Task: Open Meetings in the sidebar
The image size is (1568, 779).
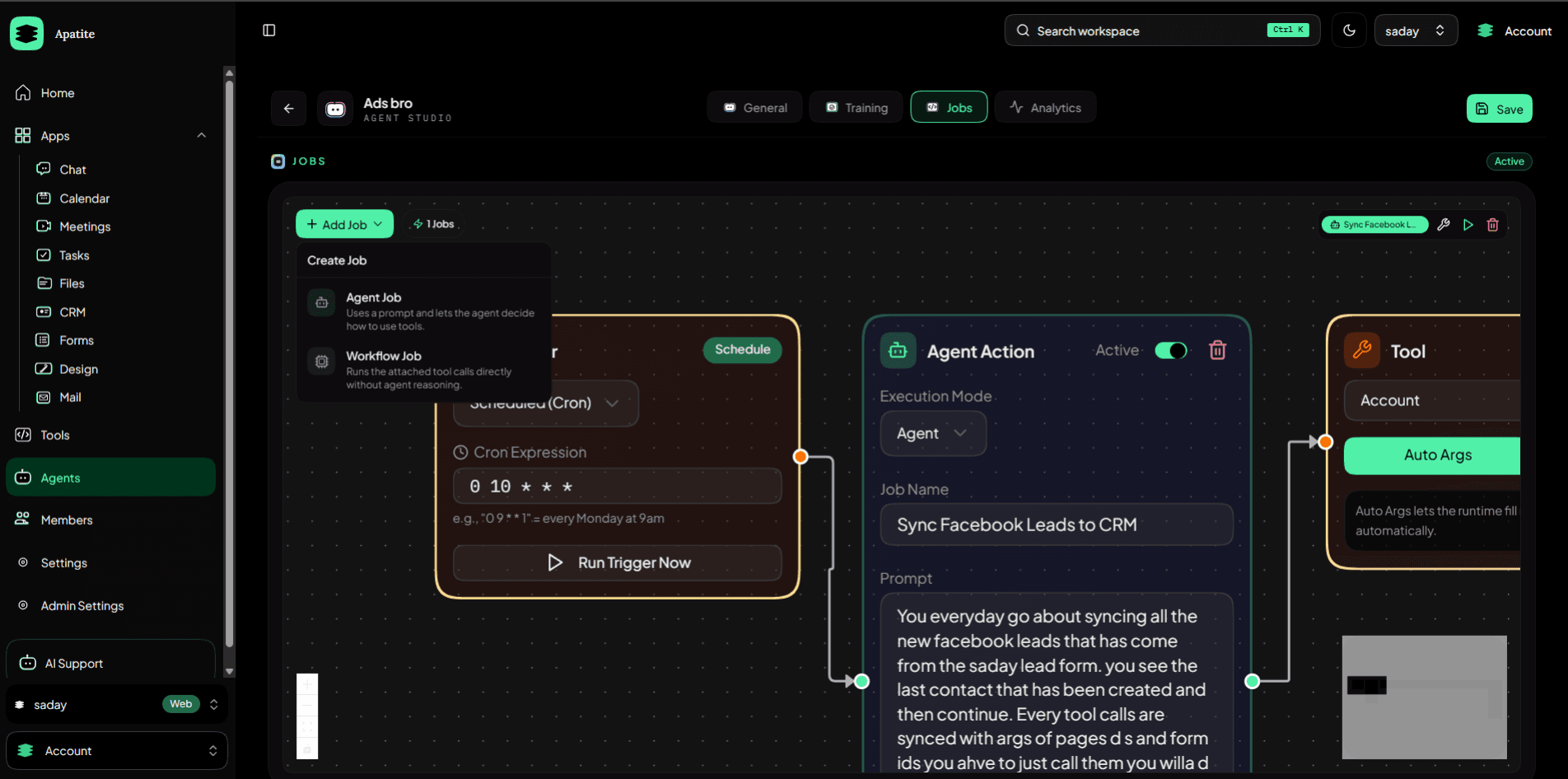Action: [x=85, y=226]
